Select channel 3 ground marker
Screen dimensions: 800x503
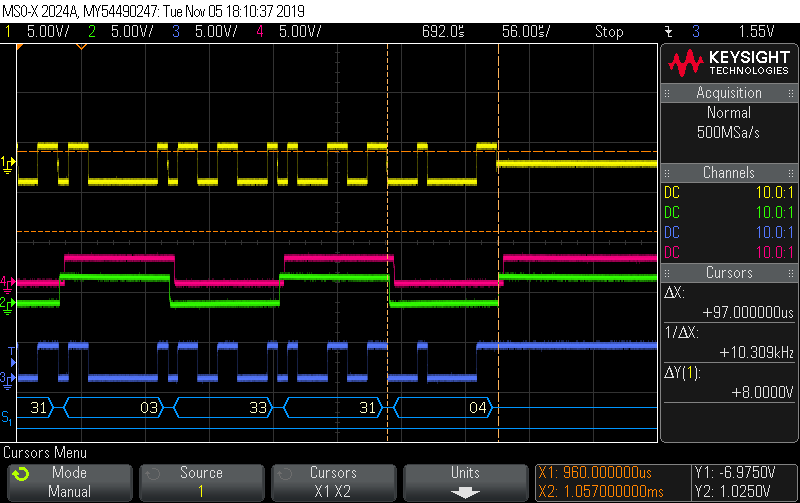tap(8, 380)
